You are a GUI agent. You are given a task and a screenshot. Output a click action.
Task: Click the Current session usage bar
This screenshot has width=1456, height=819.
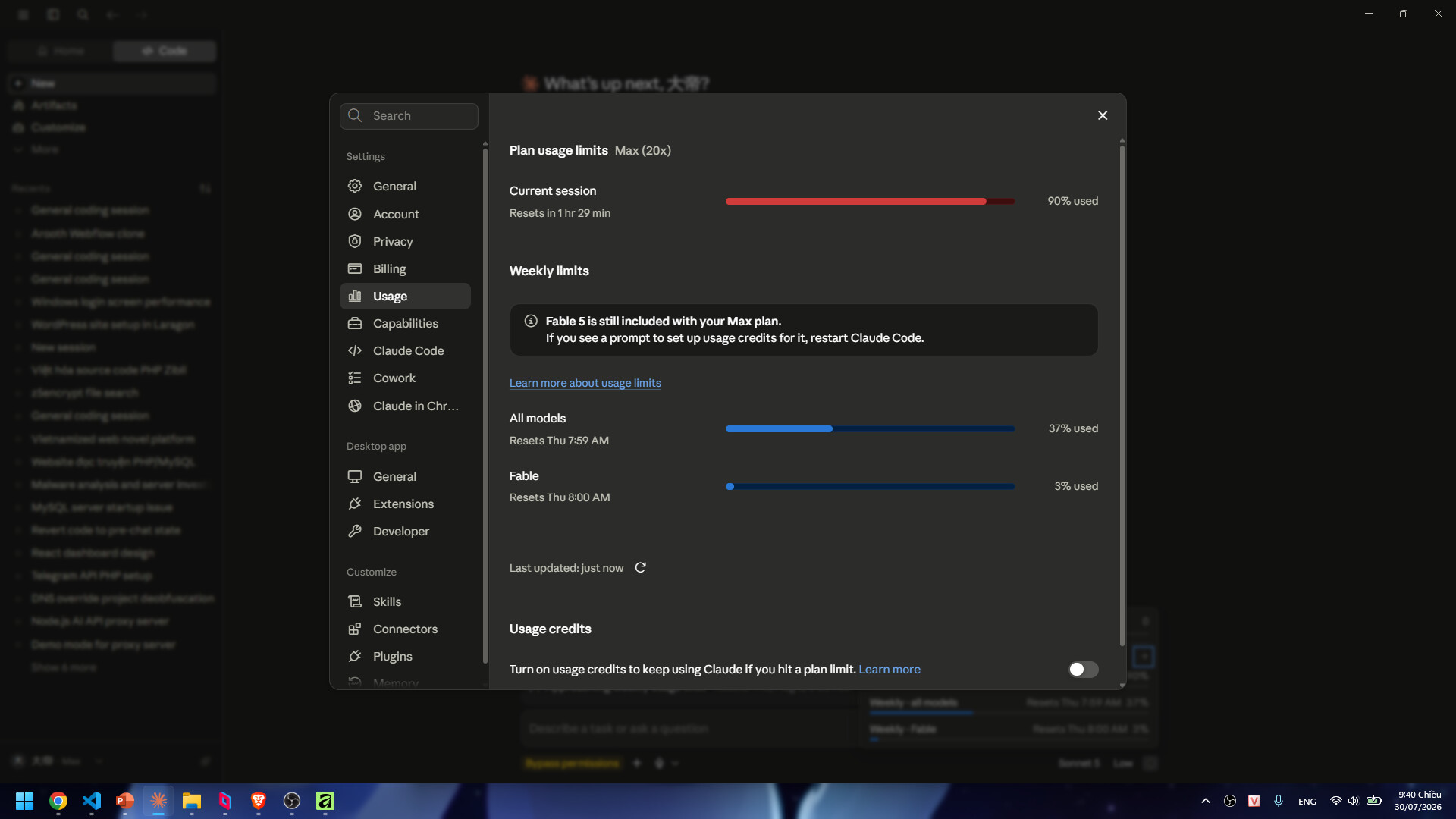click(870, 201)
